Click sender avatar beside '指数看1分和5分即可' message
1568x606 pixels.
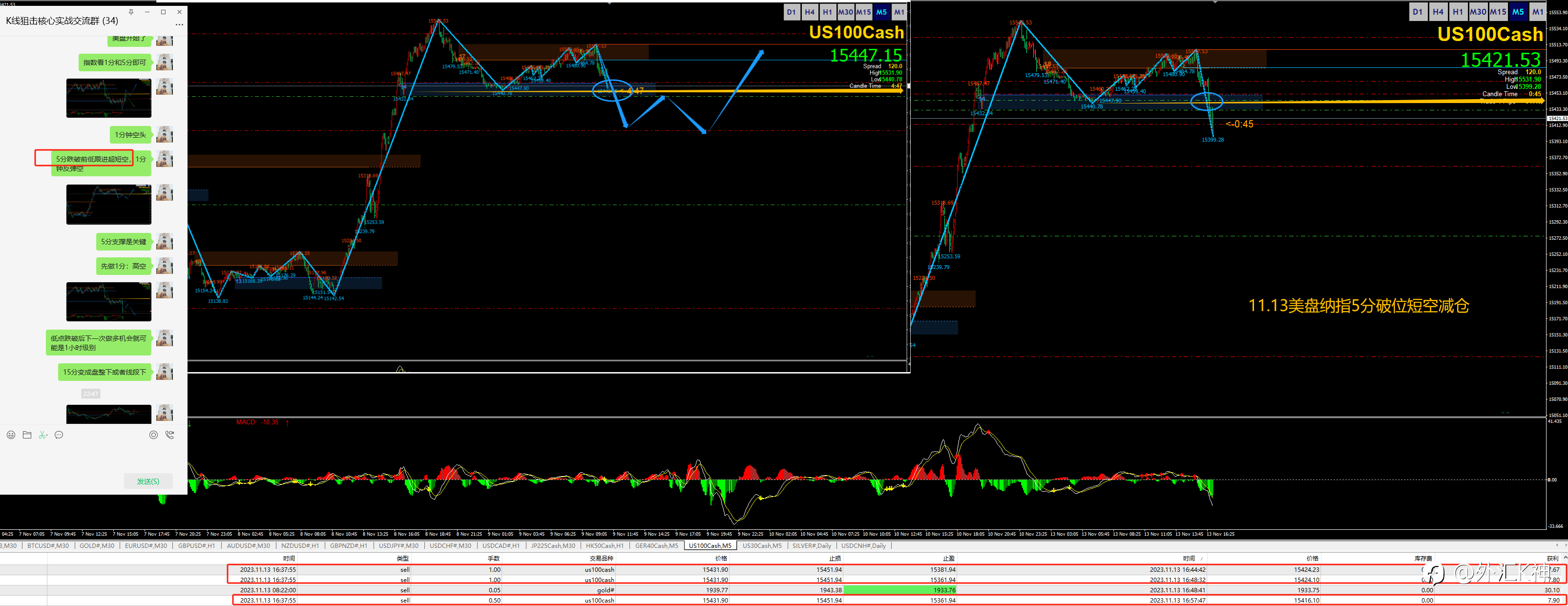point(165,62)
